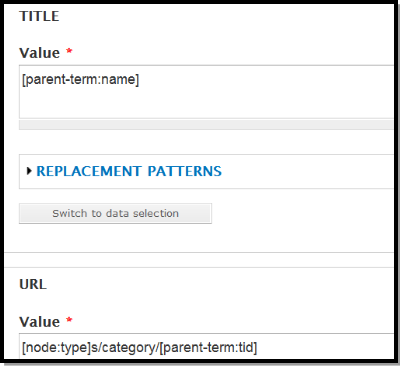Click the Value label under URL
401x366 pixels.
click(x=40, y=322)
